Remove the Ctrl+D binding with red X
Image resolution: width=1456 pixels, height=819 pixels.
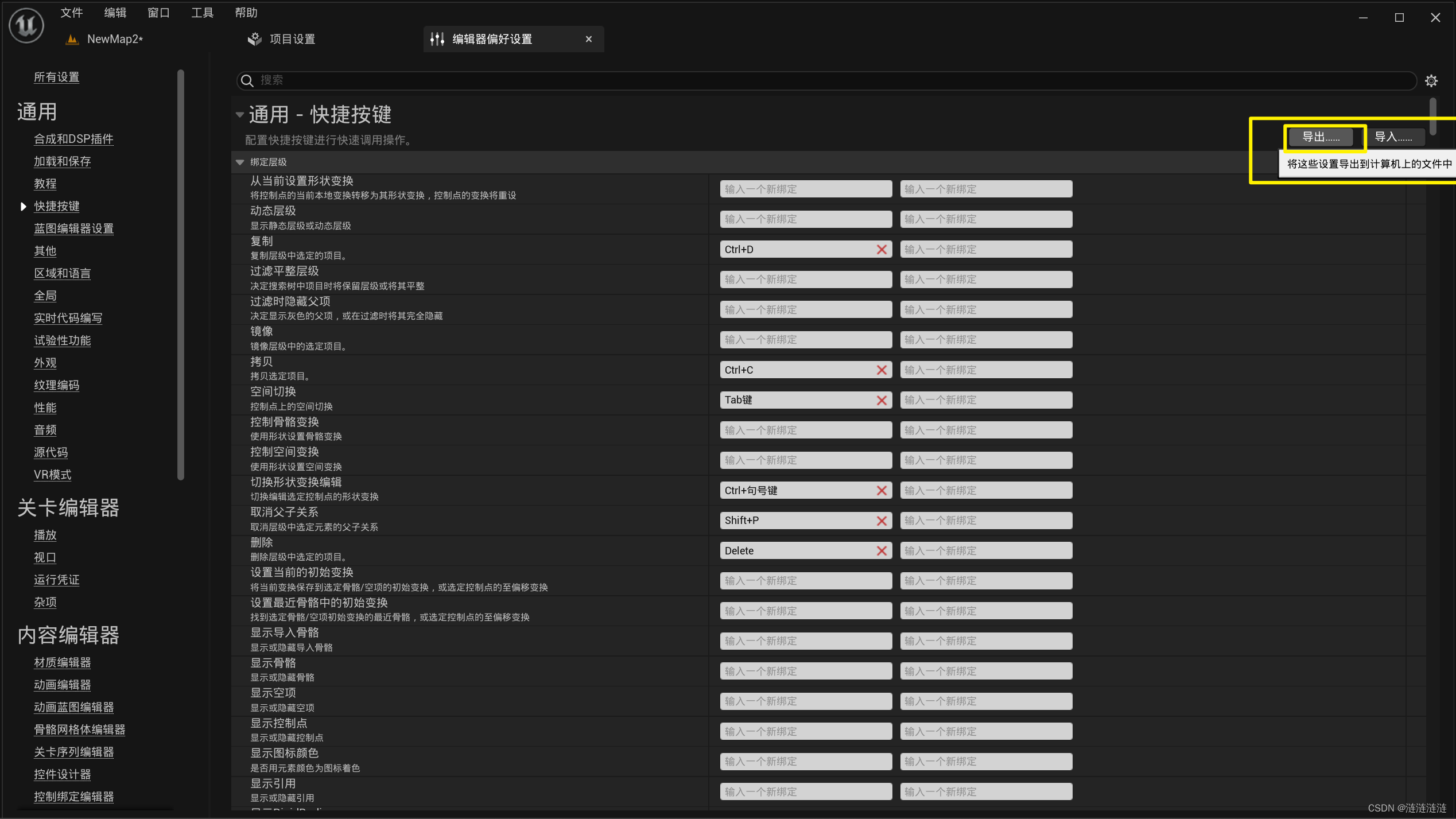pyautogui.click(x=882, y=250)
